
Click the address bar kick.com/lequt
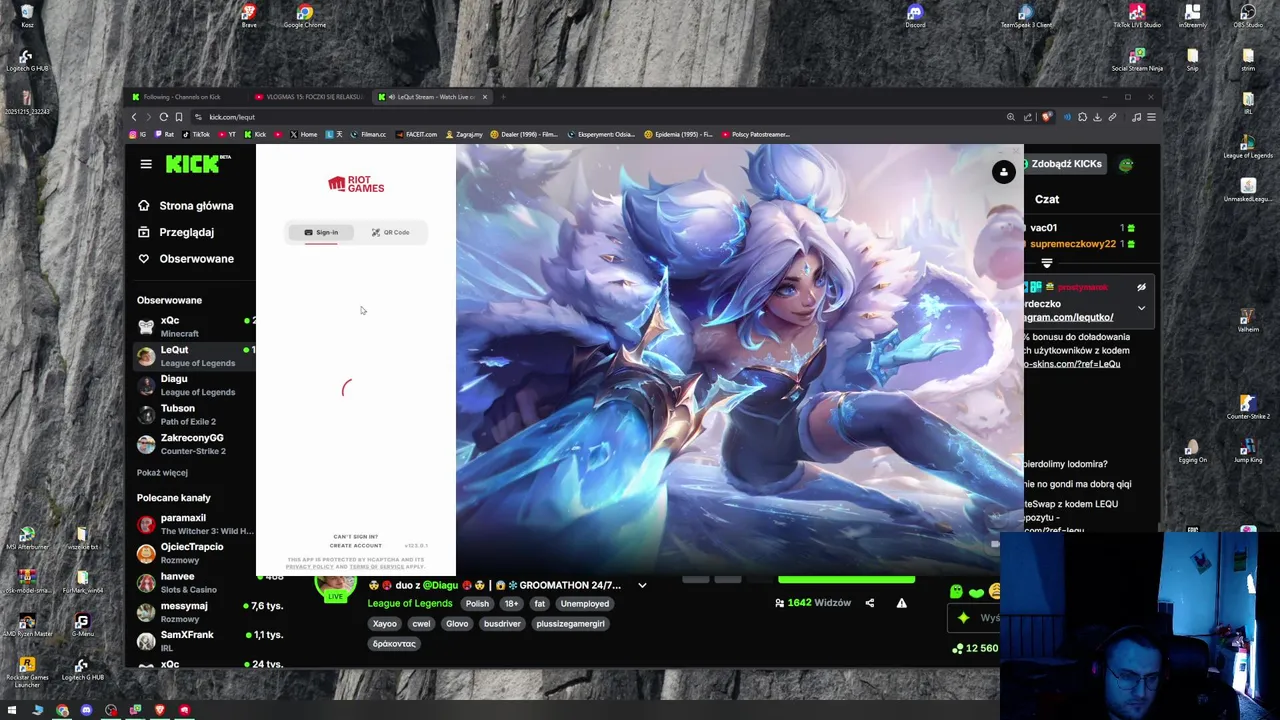click(232, 117)
